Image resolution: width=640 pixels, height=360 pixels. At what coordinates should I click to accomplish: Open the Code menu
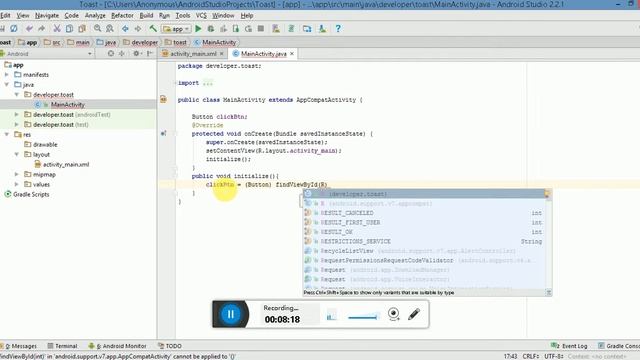[71, 16]
